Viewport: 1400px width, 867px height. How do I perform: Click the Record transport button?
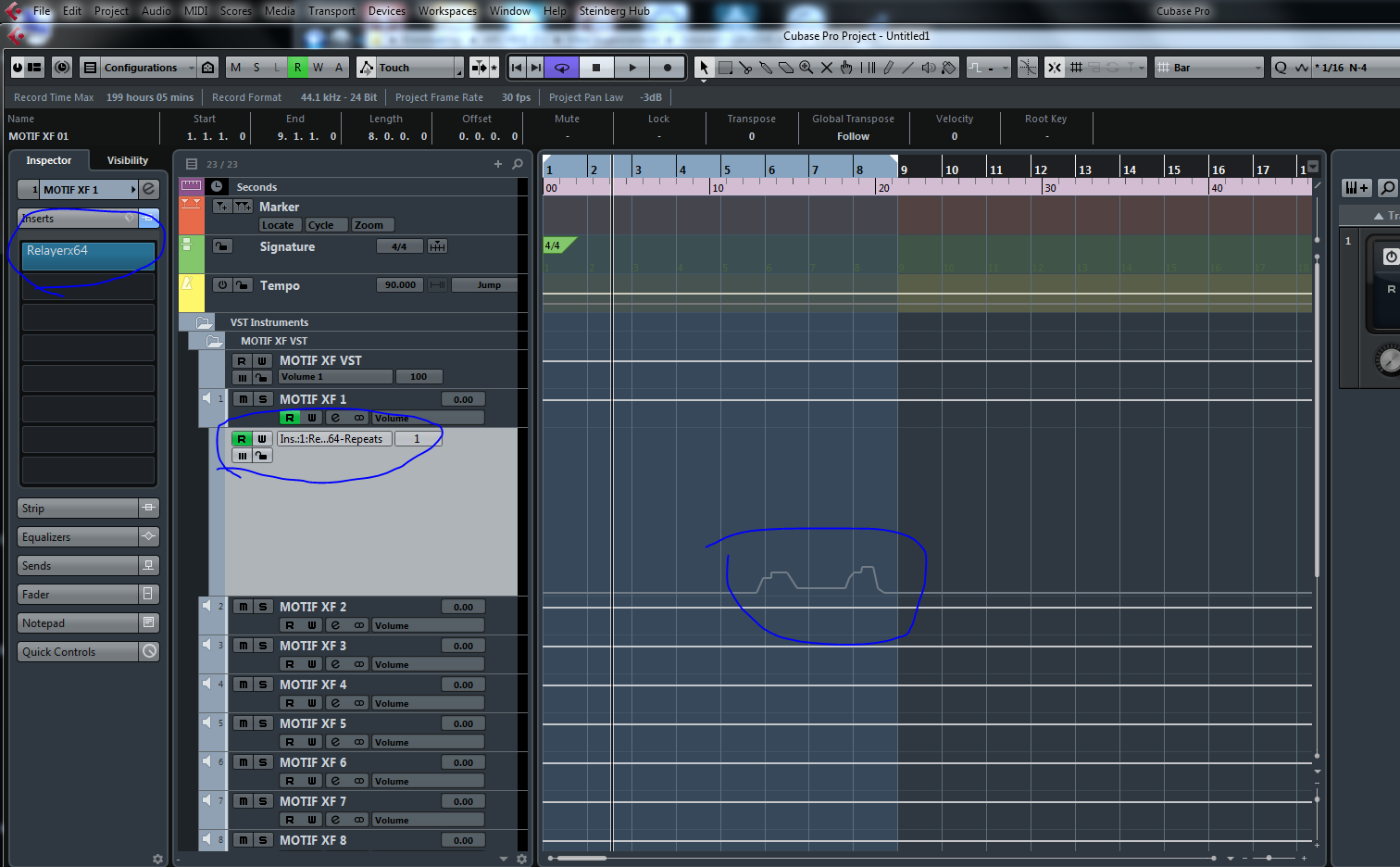(x=667, y=68)
